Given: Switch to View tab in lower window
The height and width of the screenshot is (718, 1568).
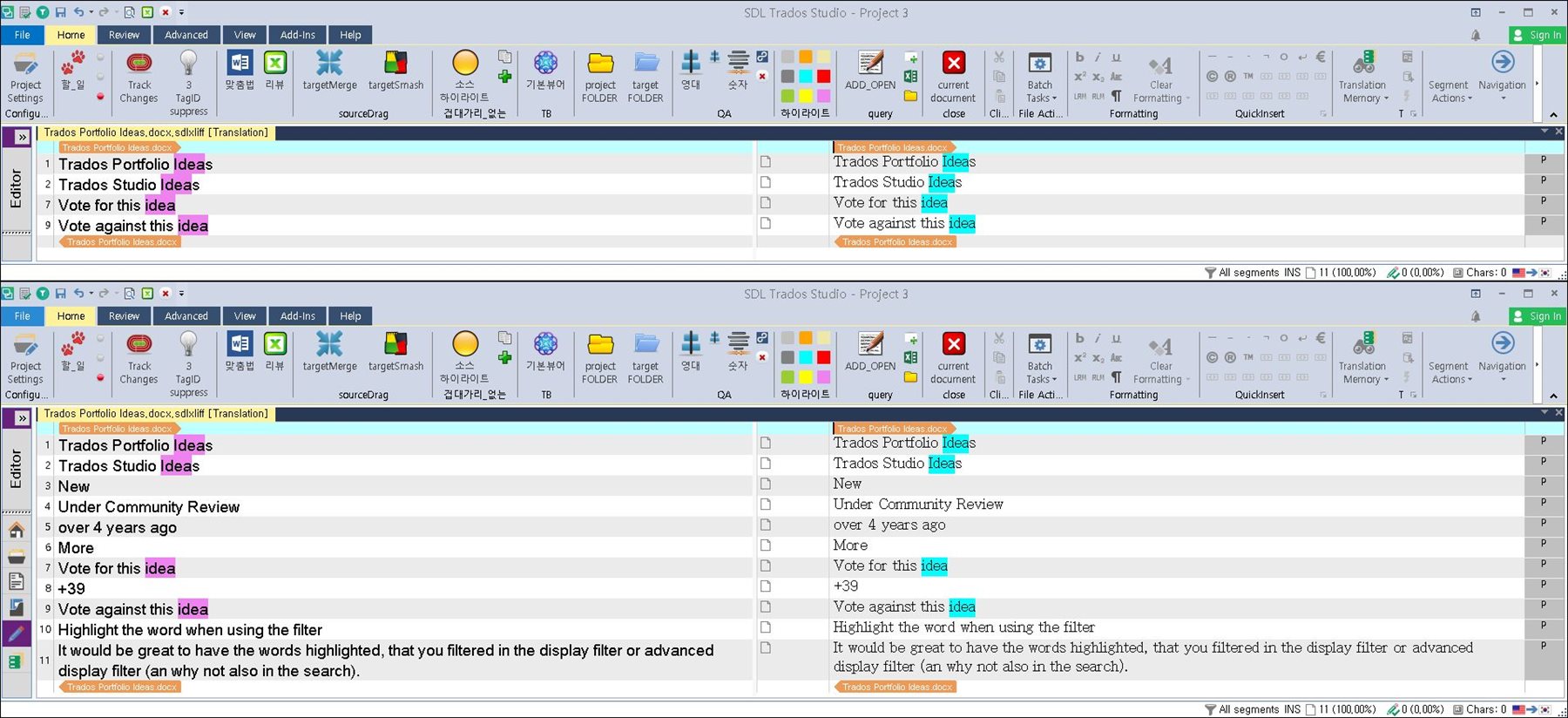Looking at the screenshot, I should [x=245, y=316].
